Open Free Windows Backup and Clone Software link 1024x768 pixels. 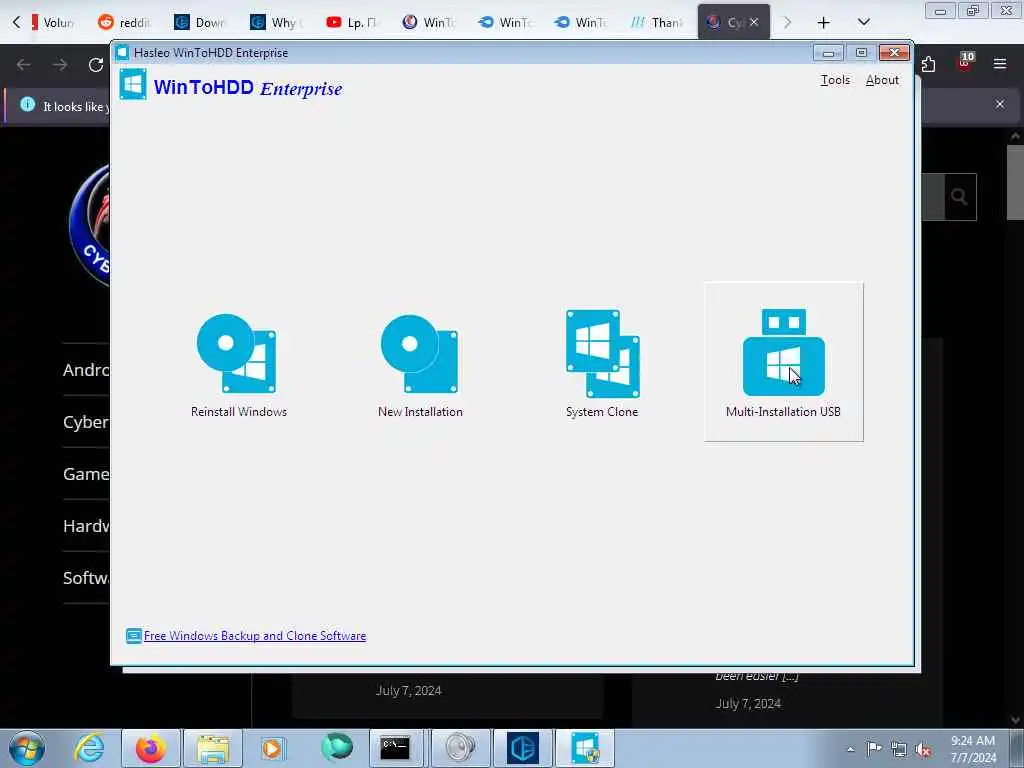[255, 635]
